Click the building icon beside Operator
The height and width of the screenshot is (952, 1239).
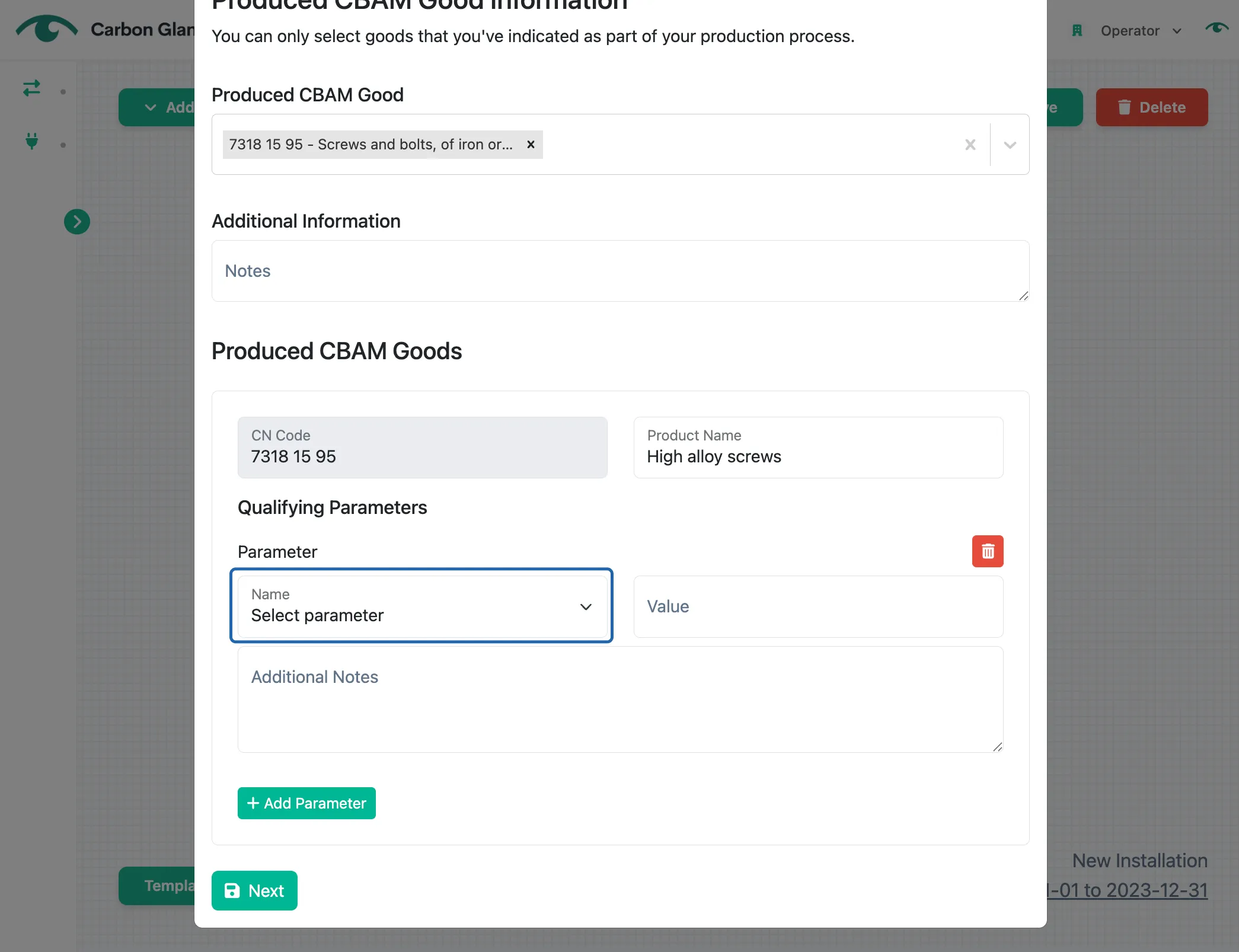point(1077,31)
